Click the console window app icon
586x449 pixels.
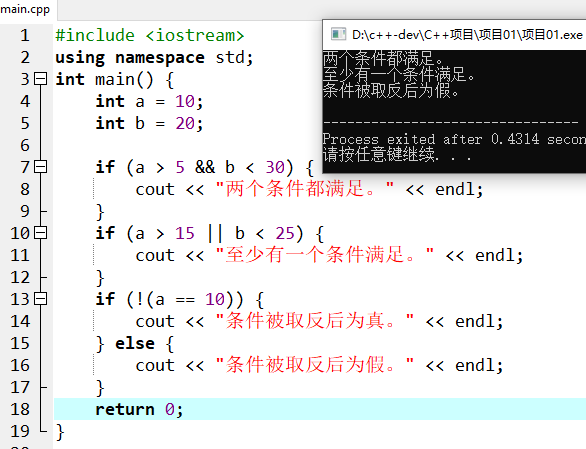[338, 34]
